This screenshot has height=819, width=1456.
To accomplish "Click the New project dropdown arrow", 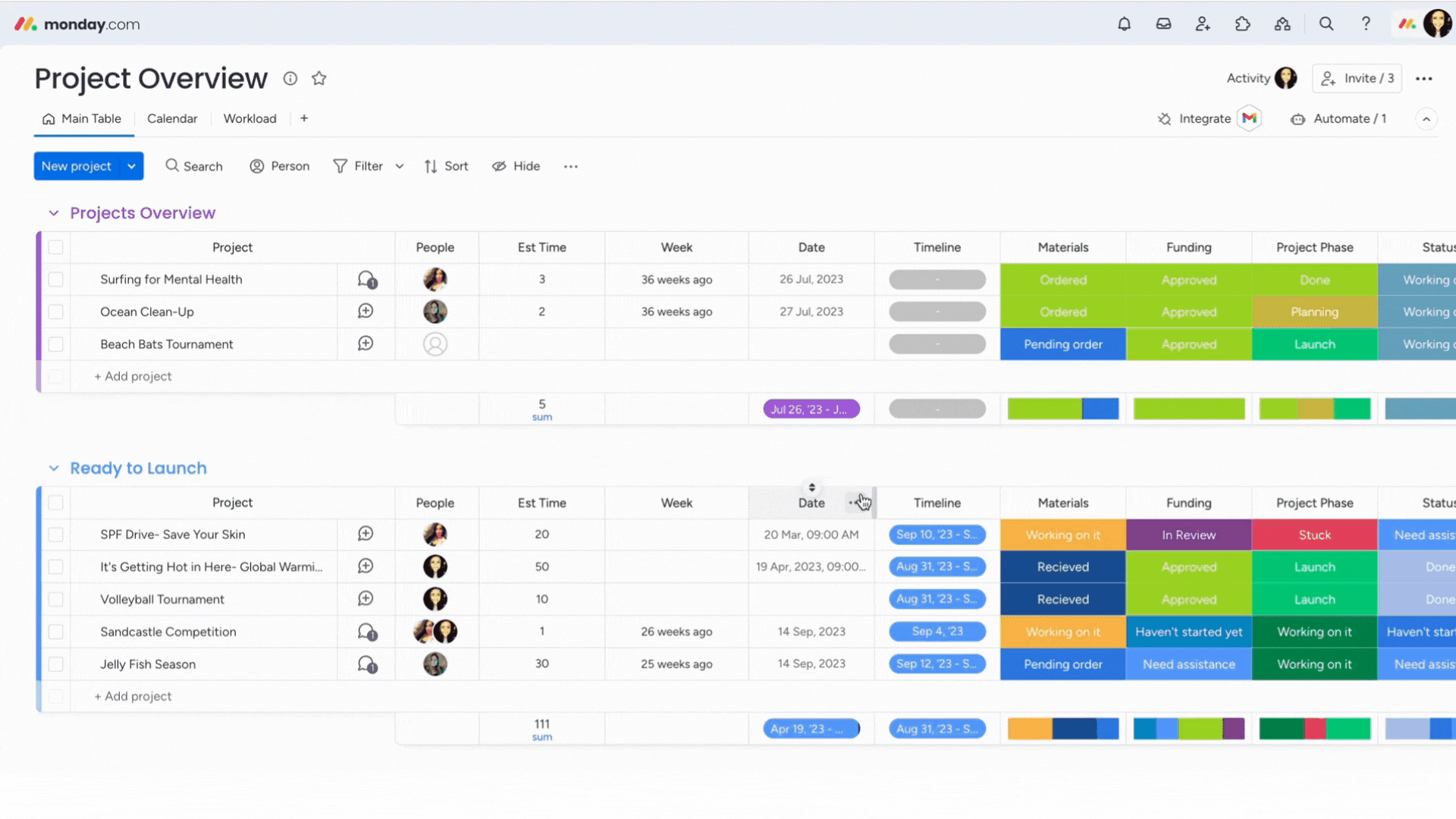I will point(130,166).
